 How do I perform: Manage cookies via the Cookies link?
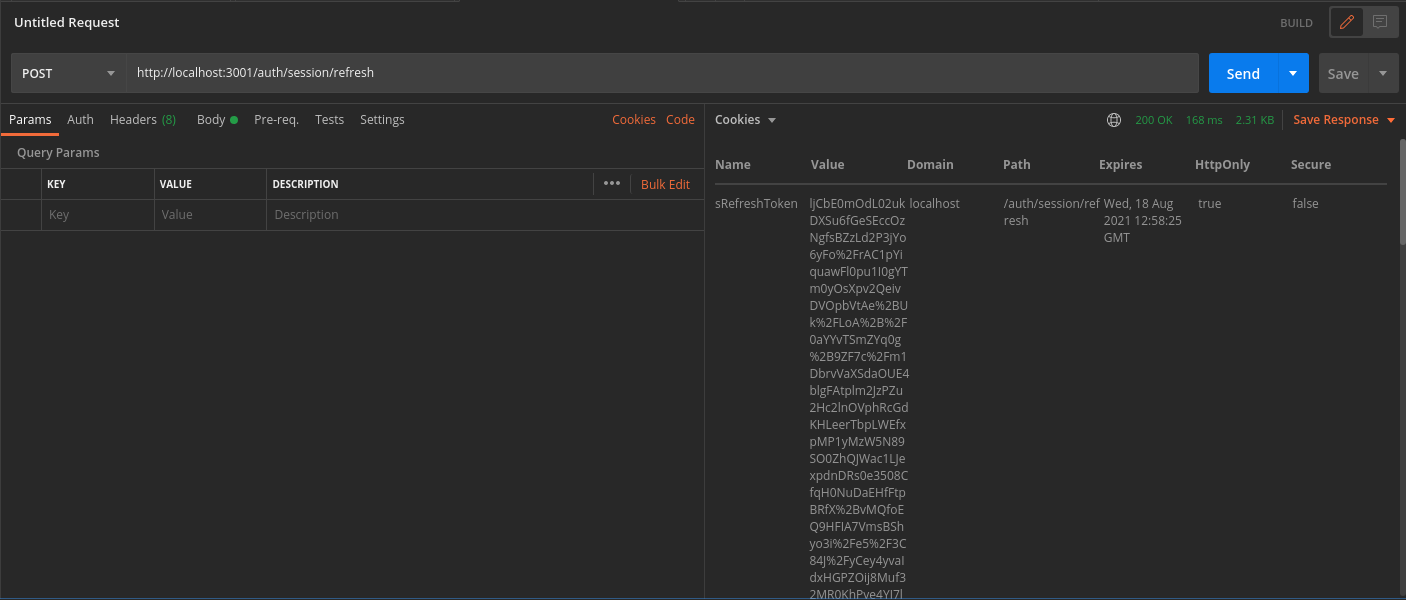click(x=633, y=119)
